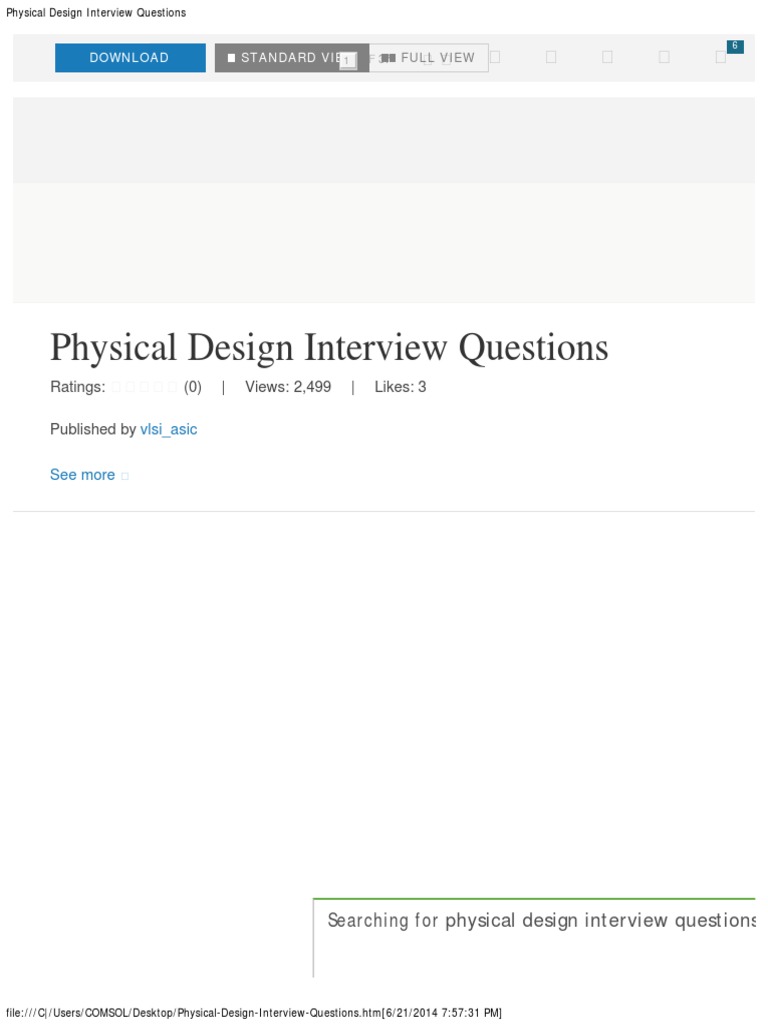This screenshot has width=768, height=1024.
Task: Click the Physical Design Interview Questions title
Action: tap(329, 347)
